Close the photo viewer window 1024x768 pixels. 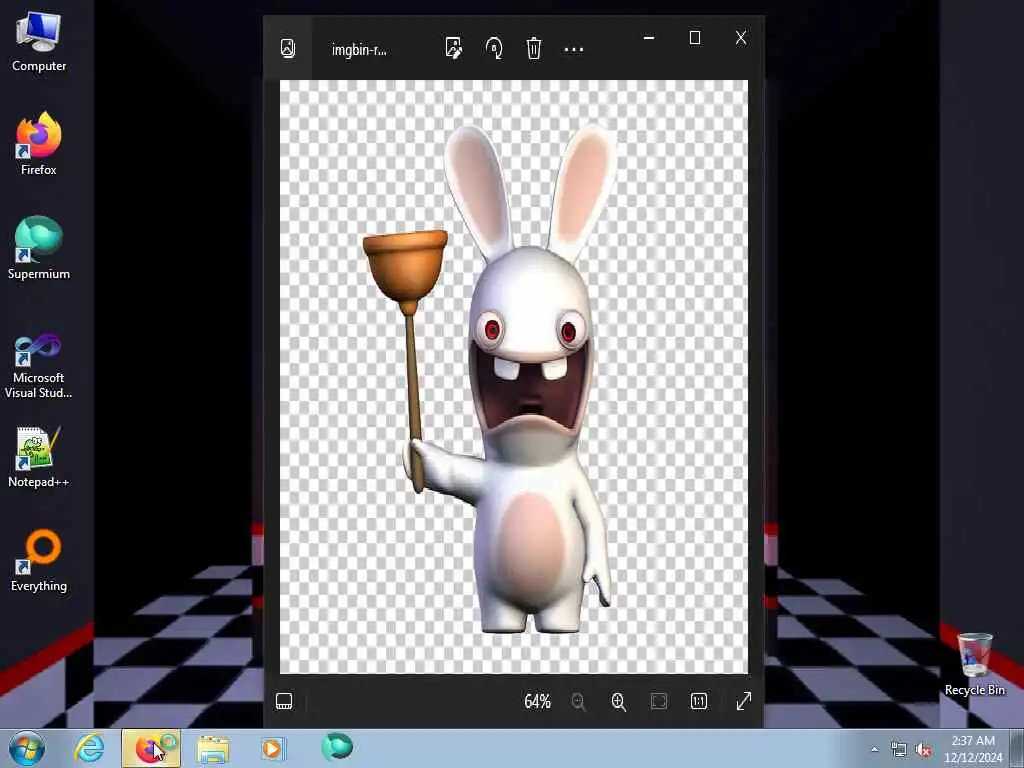pos(741,38)
